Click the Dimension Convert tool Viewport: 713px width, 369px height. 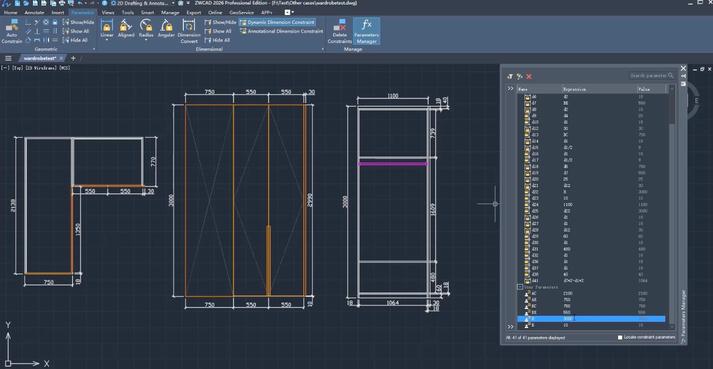coord(189,31)
